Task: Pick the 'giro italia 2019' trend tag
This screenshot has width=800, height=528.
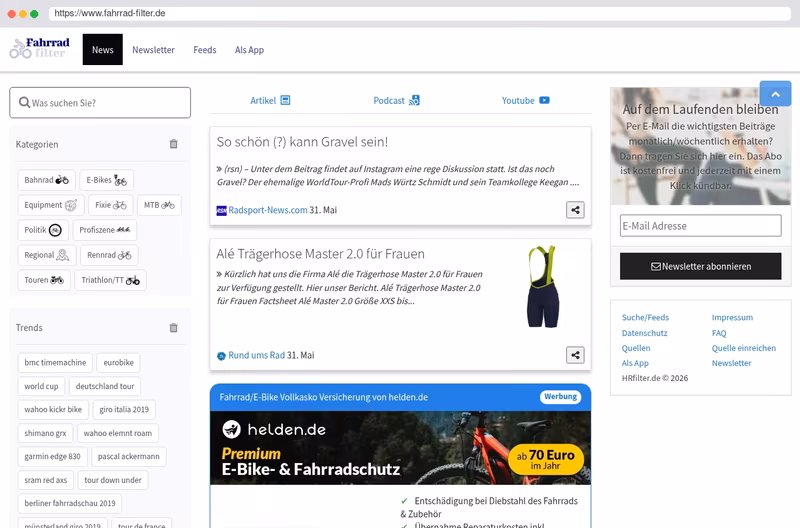Action: point(124,410)
